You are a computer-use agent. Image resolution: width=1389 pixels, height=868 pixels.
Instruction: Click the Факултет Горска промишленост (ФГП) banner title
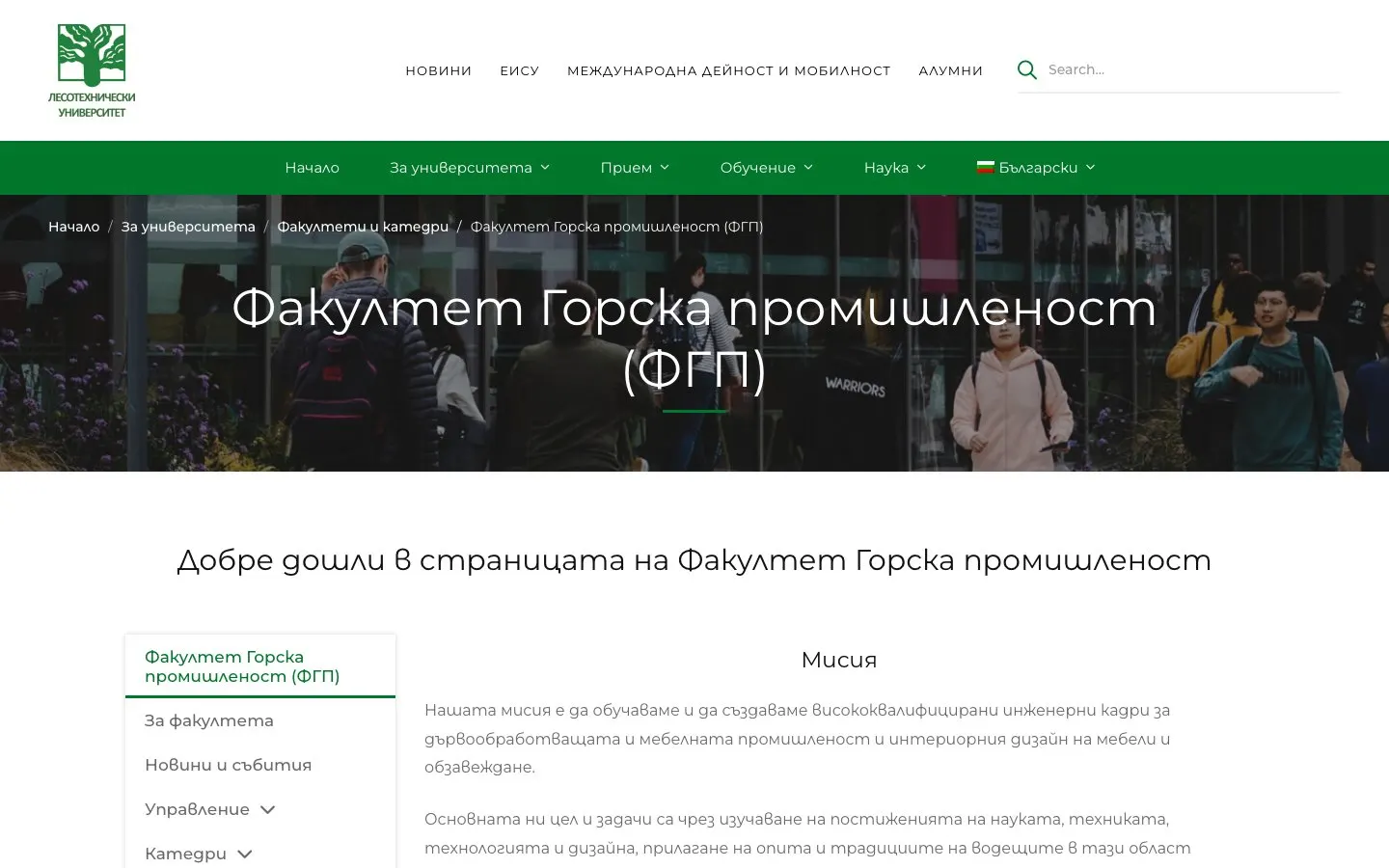coord(694,339)
